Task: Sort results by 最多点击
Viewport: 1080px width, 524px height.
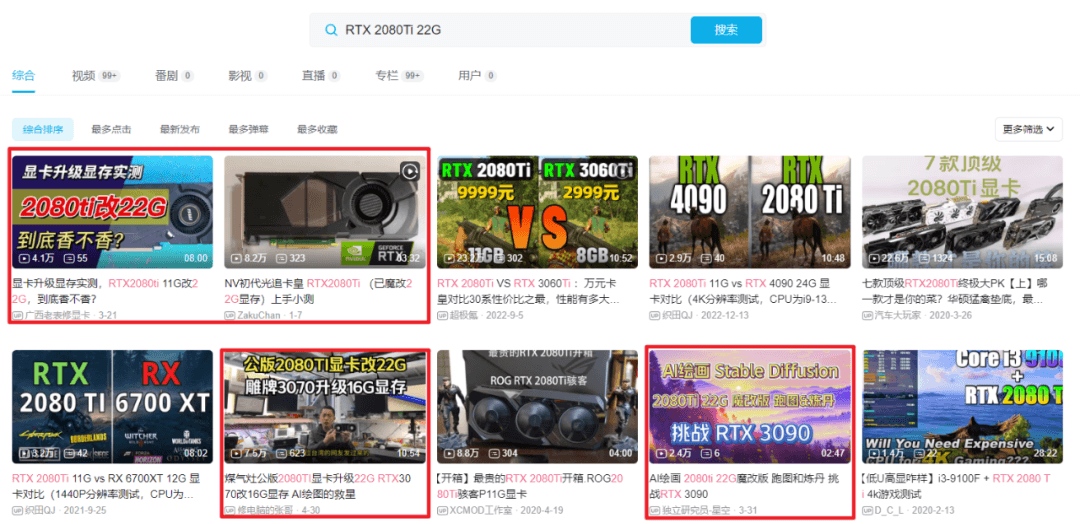Action: click(x=111, y=129)
